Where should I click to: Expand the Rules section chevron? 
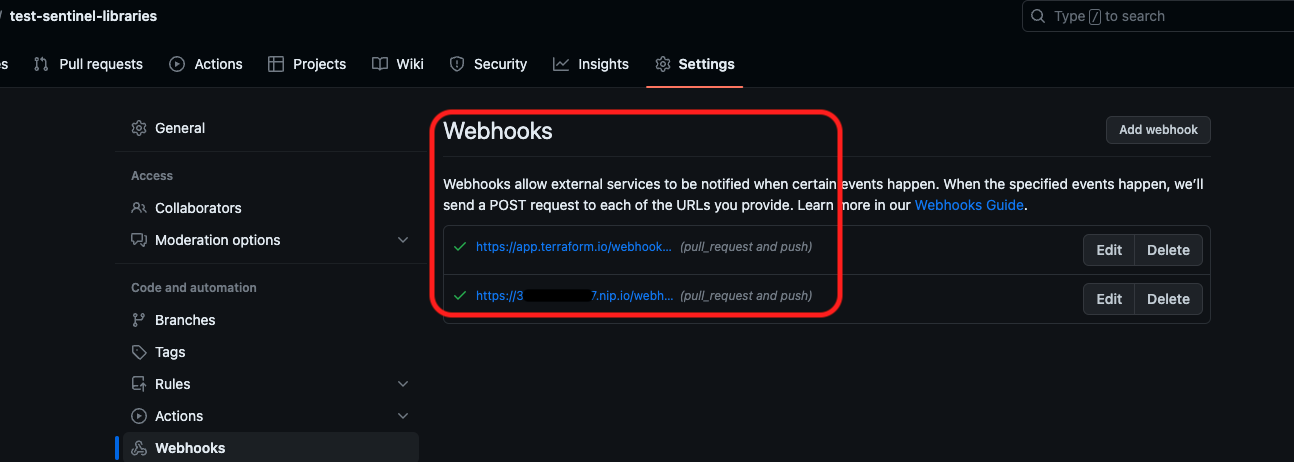point(403,384)
